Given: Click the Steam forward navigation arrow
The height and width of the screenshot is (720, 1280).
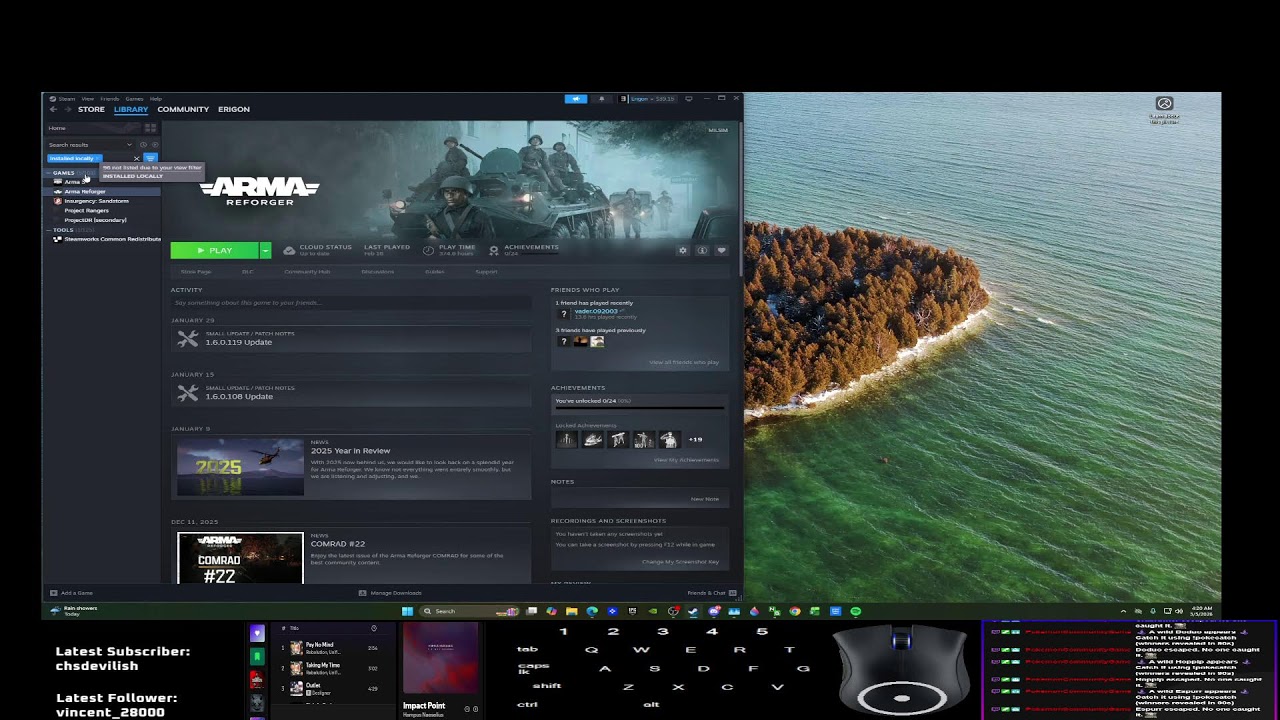Looking at the screenshot, I should 67,109.
